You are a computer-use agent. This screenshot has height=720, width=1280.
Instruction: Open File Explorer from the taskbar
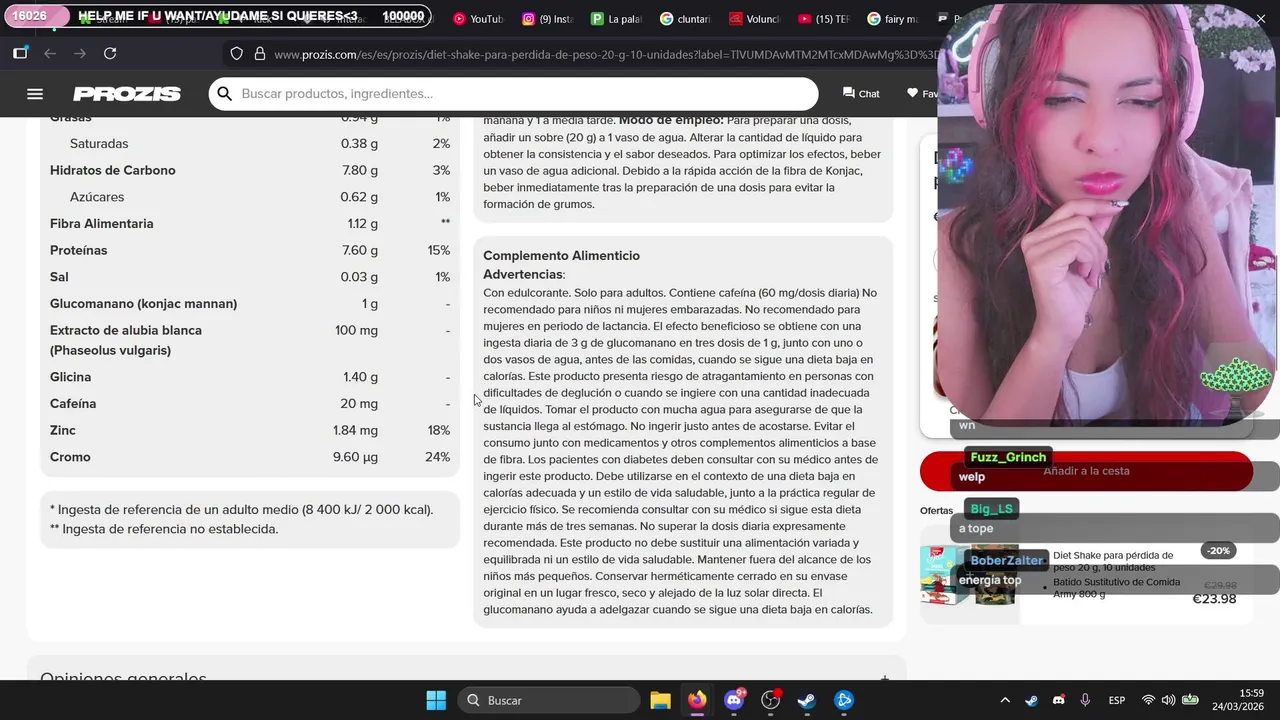660,700
